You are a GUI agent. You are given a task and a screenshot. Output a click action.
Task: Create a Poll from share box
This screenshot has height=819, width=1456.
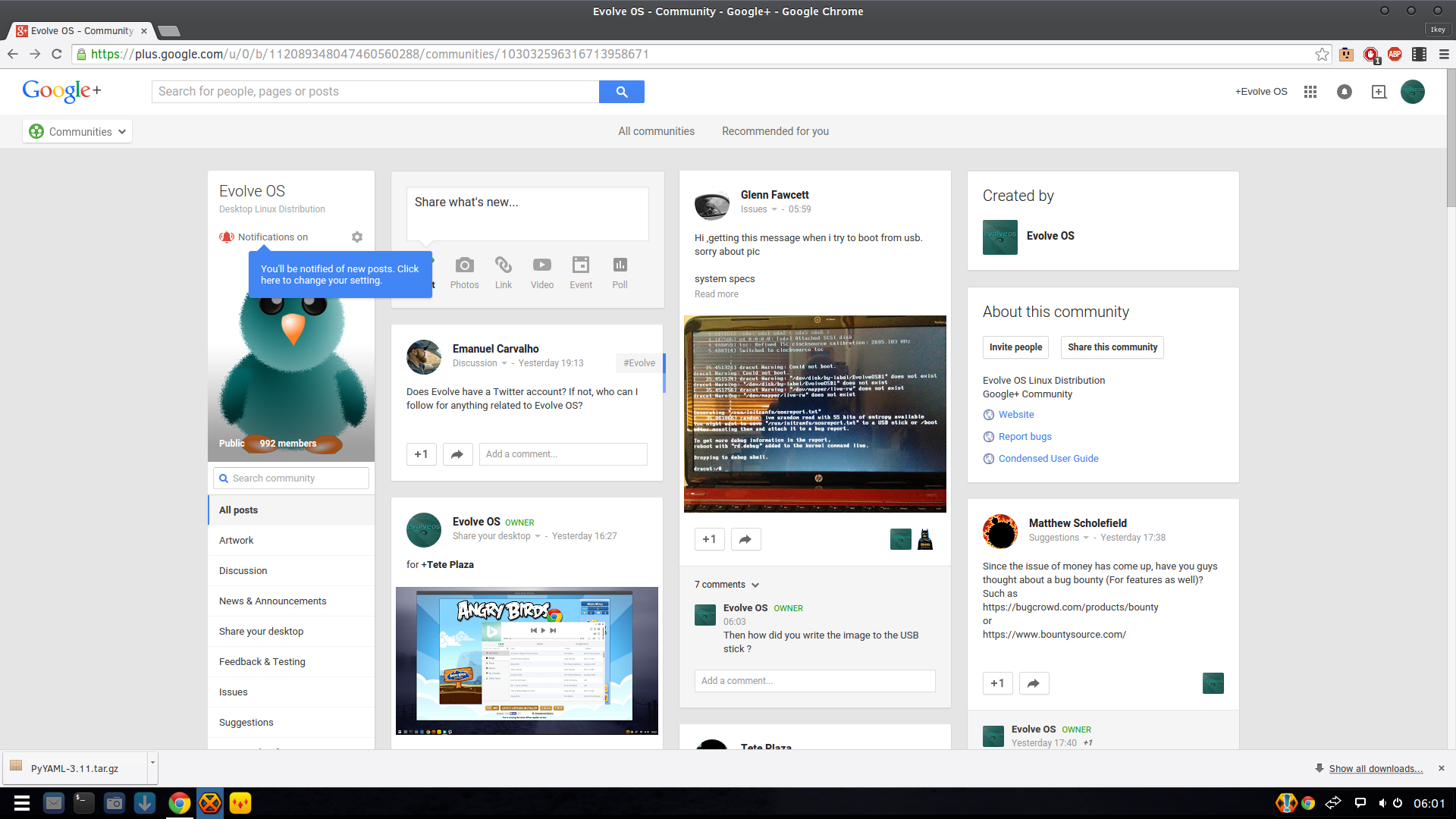[620, 273]
